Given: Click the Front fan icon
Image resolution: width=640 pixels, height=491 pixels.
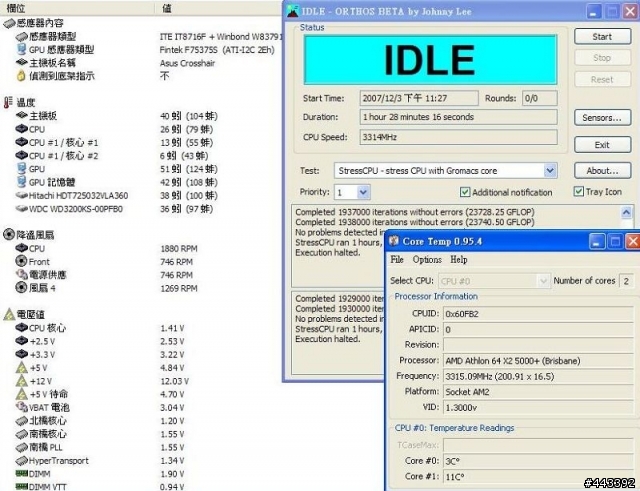Looking at the screenshot, I should click(x=21, y=261).
